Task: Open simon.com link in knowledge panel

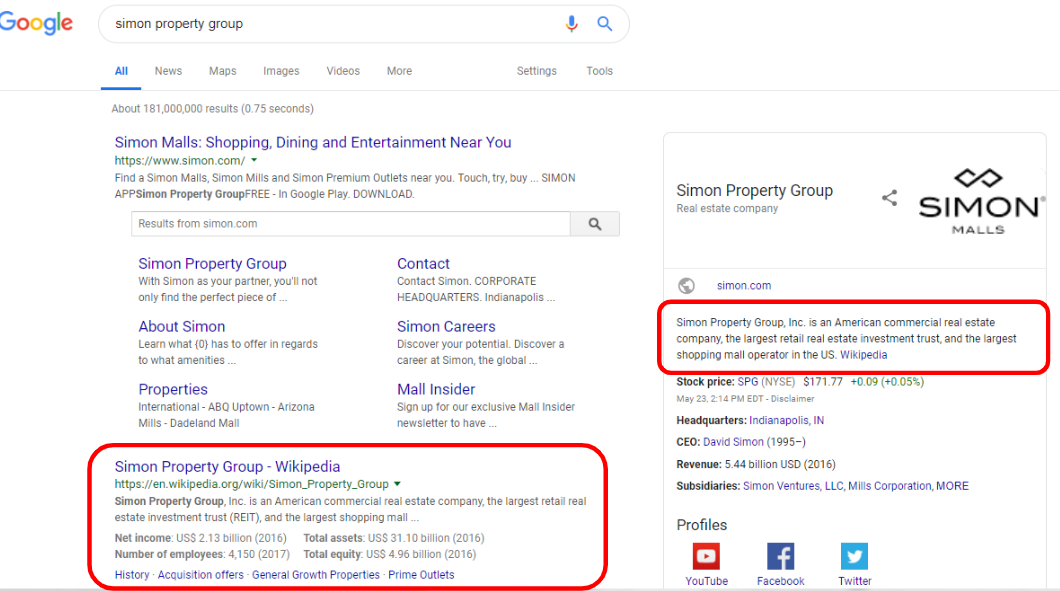Action: click(744, 285)
